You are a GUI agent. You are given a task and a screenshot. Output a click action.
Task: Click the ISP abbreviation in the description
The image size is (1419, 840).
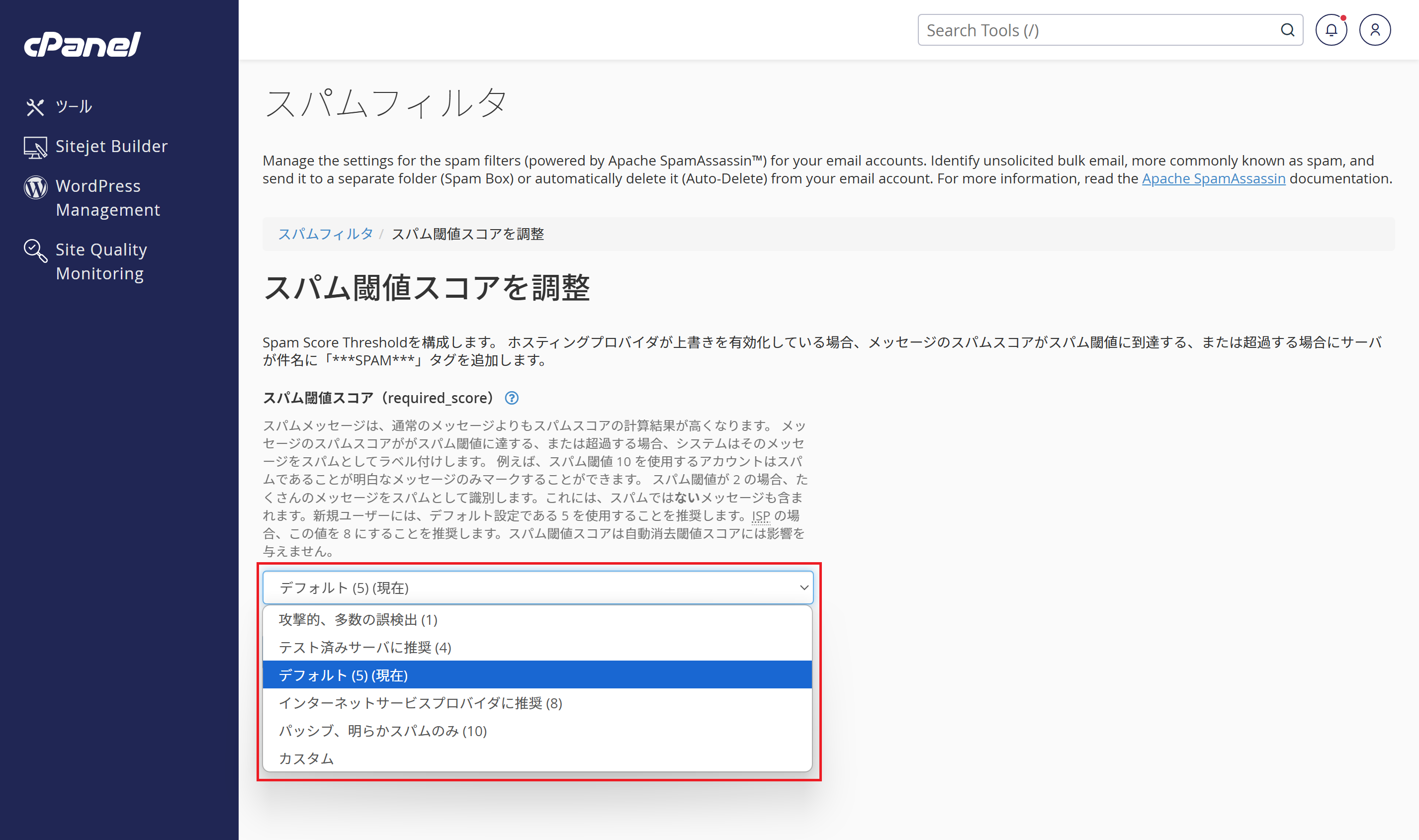pos(760,515)
